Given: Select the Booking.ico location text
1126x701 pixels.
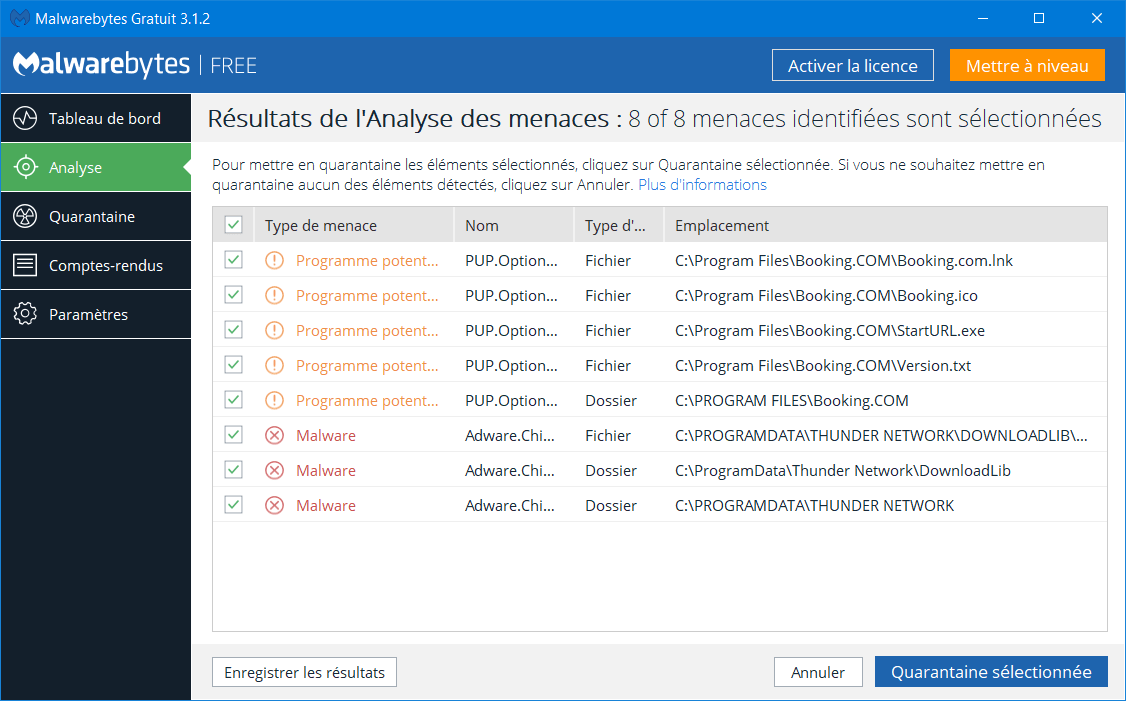Looking at the screenshot, I should point(826,295).
